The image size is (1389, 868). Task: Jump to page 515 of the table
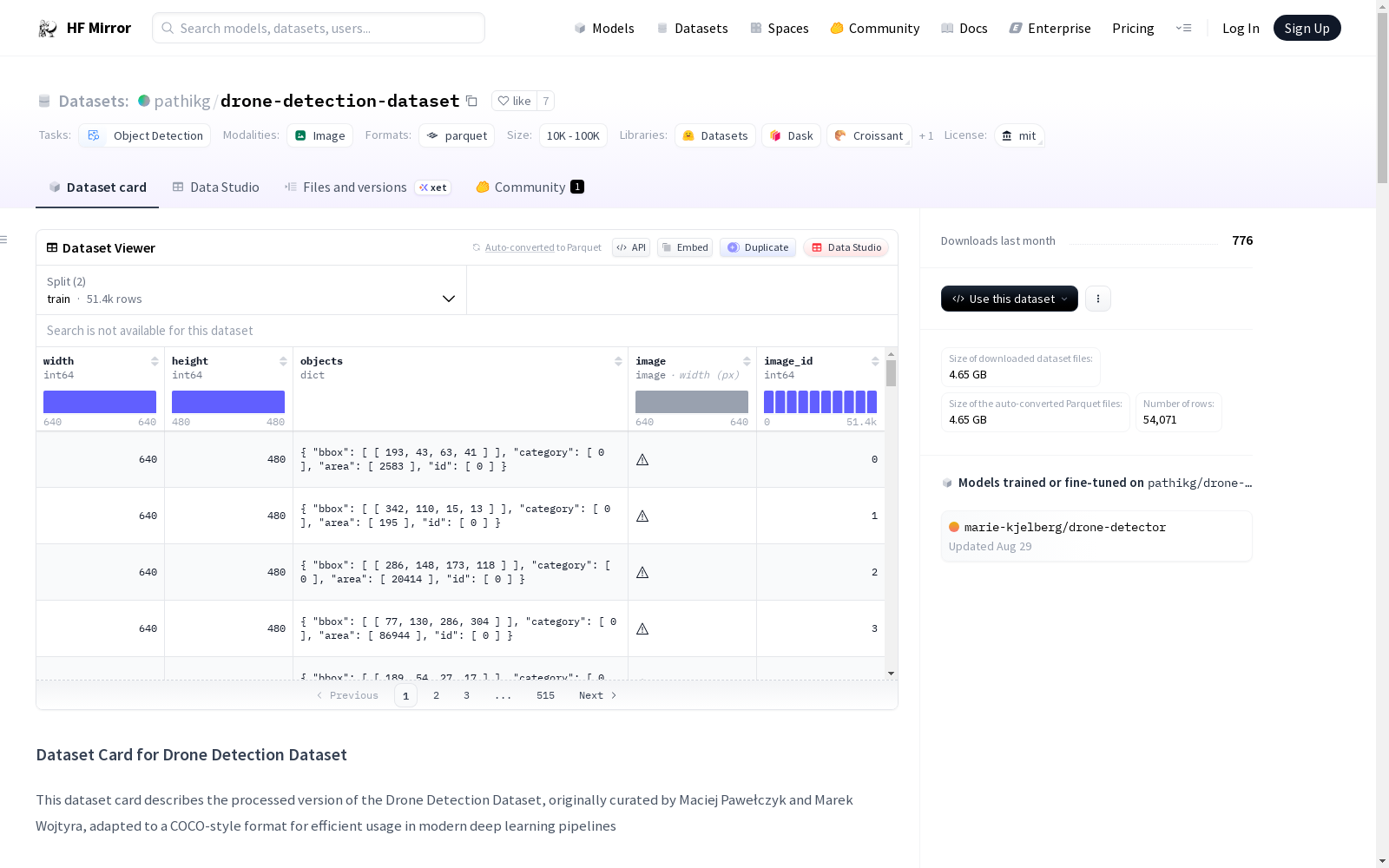(x=545, y=695)
